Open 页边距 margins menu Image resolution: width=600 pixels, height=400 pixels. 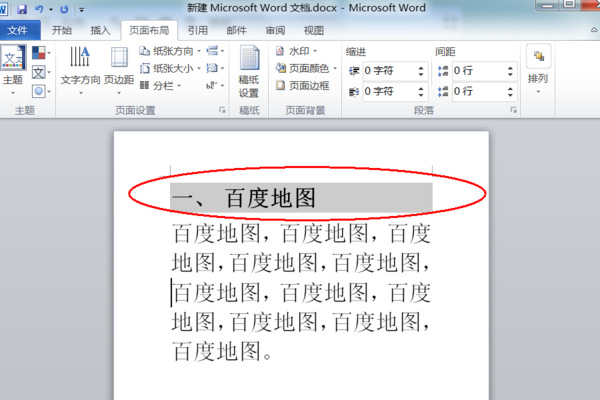(x=119, y=70)
